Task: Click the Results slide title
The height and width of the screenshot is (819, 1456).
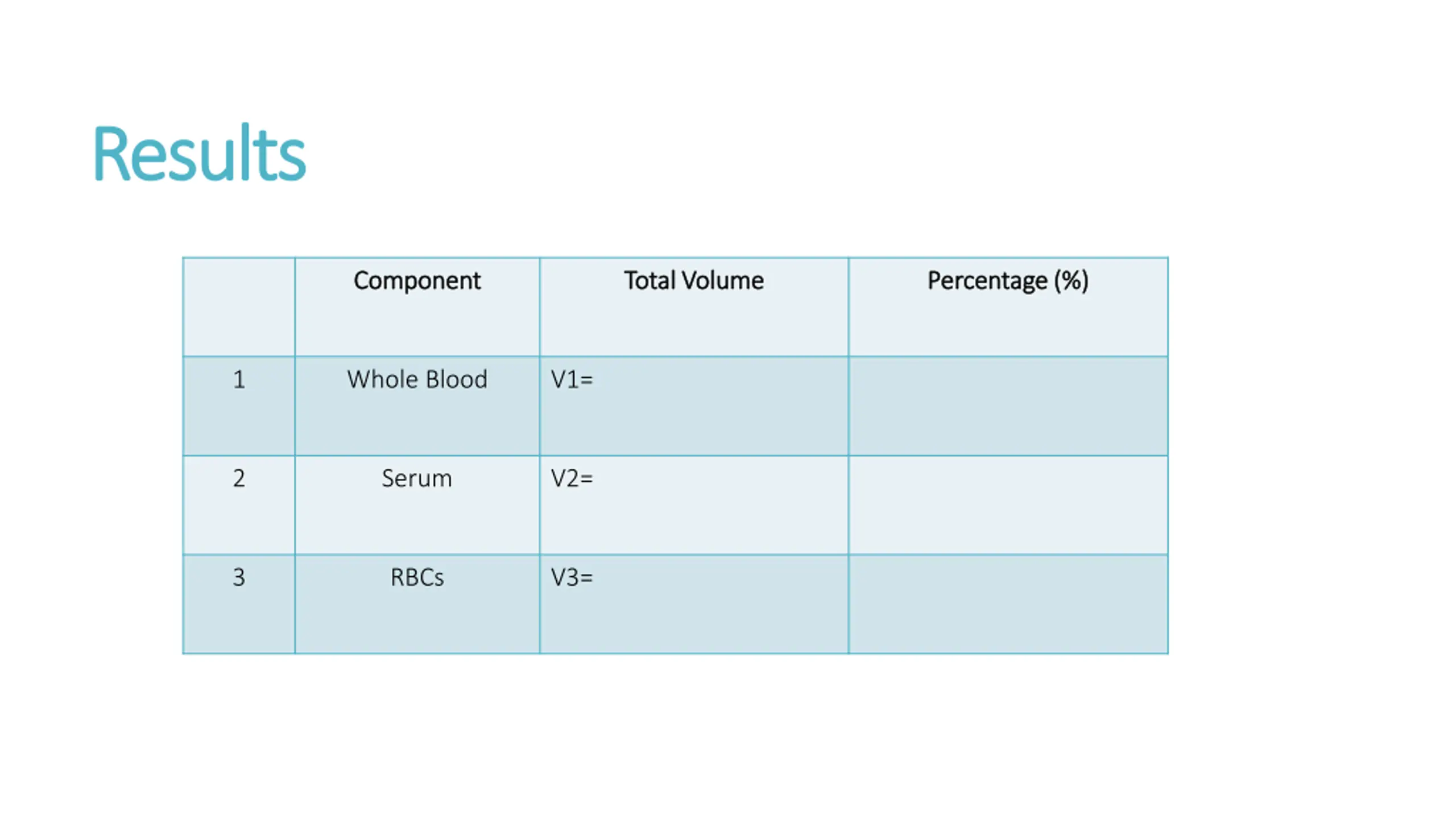Action: (199, 154)
